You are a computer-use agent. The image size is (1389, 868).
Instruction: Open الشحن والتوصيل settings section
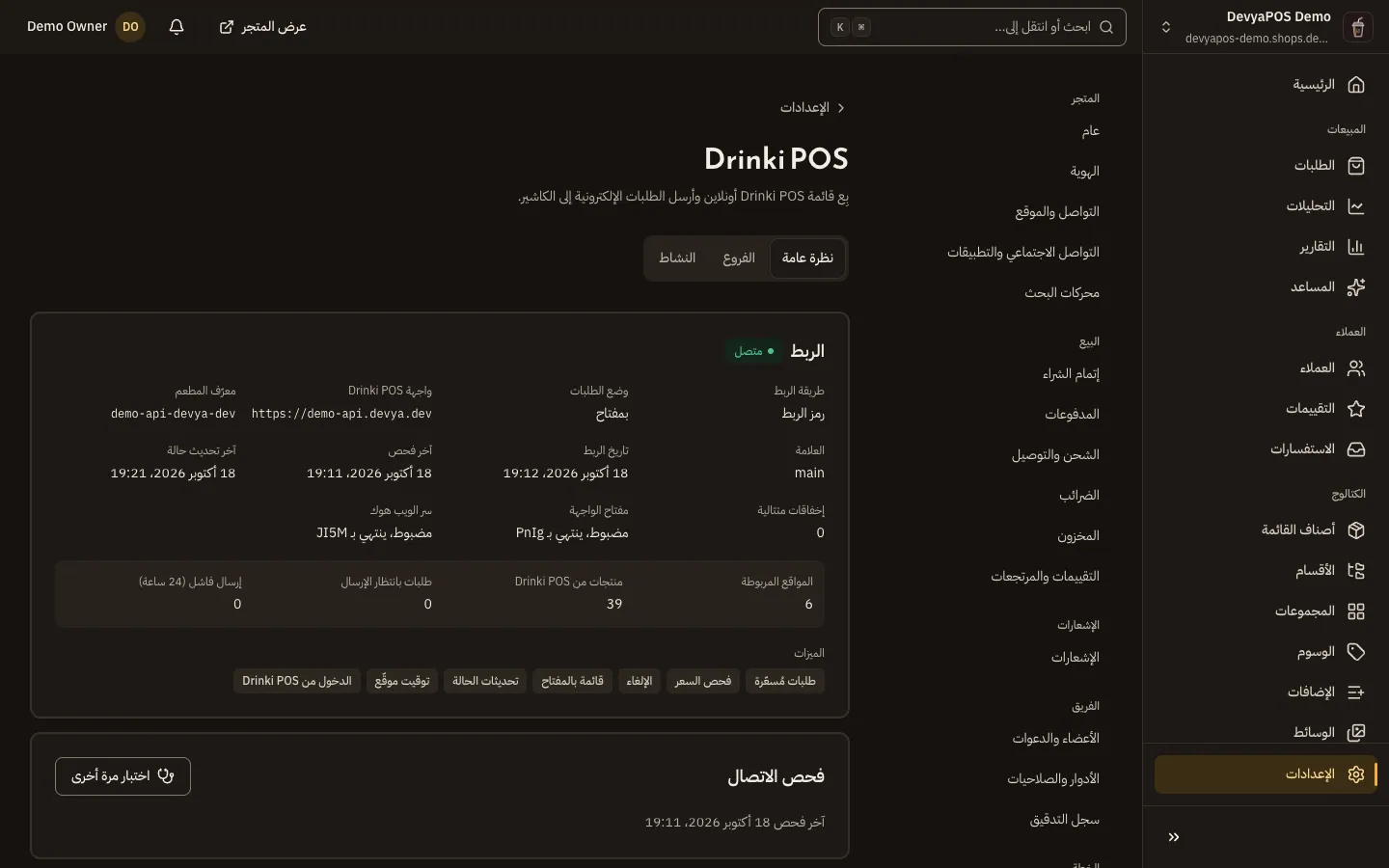[x=1055, y=455]
